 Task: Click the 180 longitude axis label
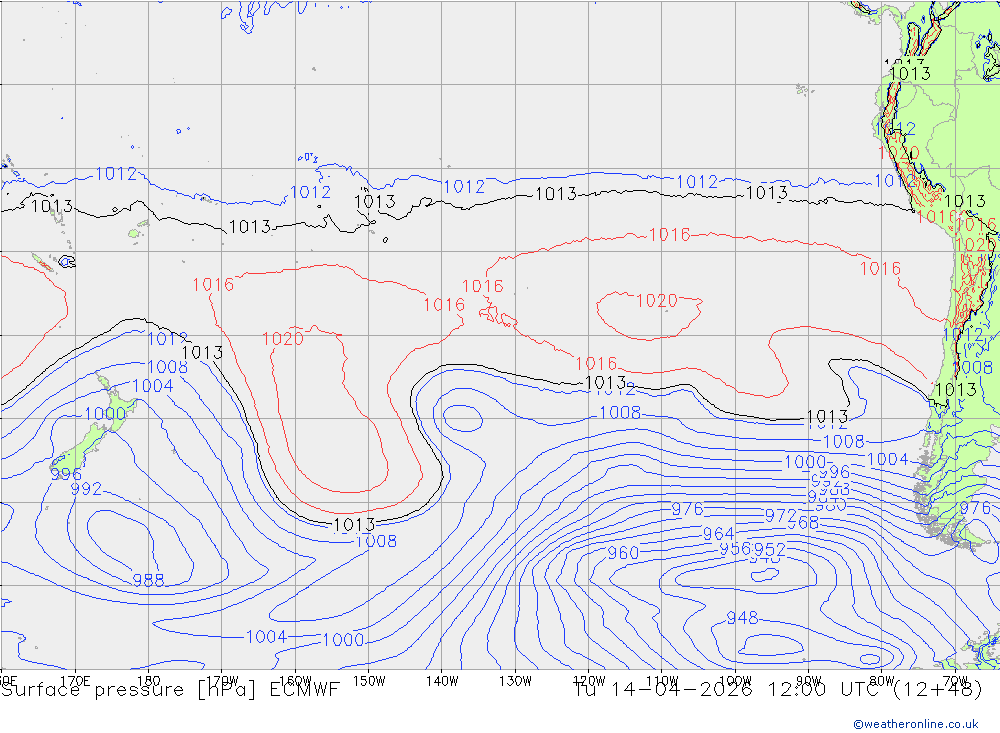[149, 681]
